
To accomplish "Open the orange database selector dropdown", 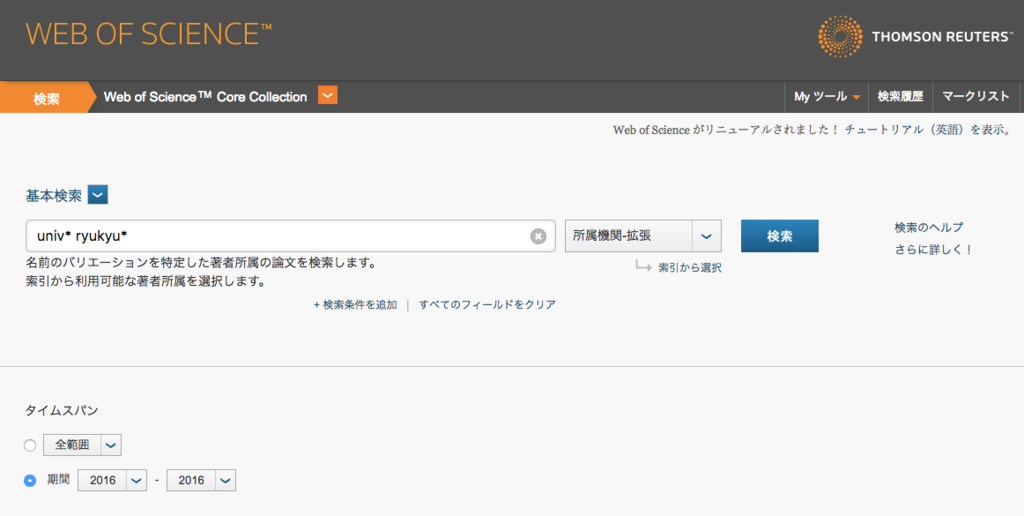I will 328,95.
